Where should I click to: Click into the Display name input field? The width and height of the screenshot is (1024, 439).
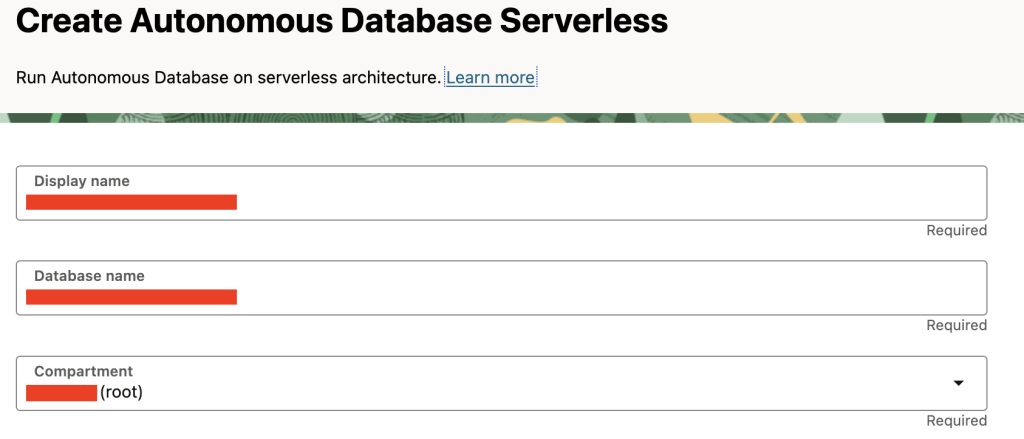tap(600, 202)
